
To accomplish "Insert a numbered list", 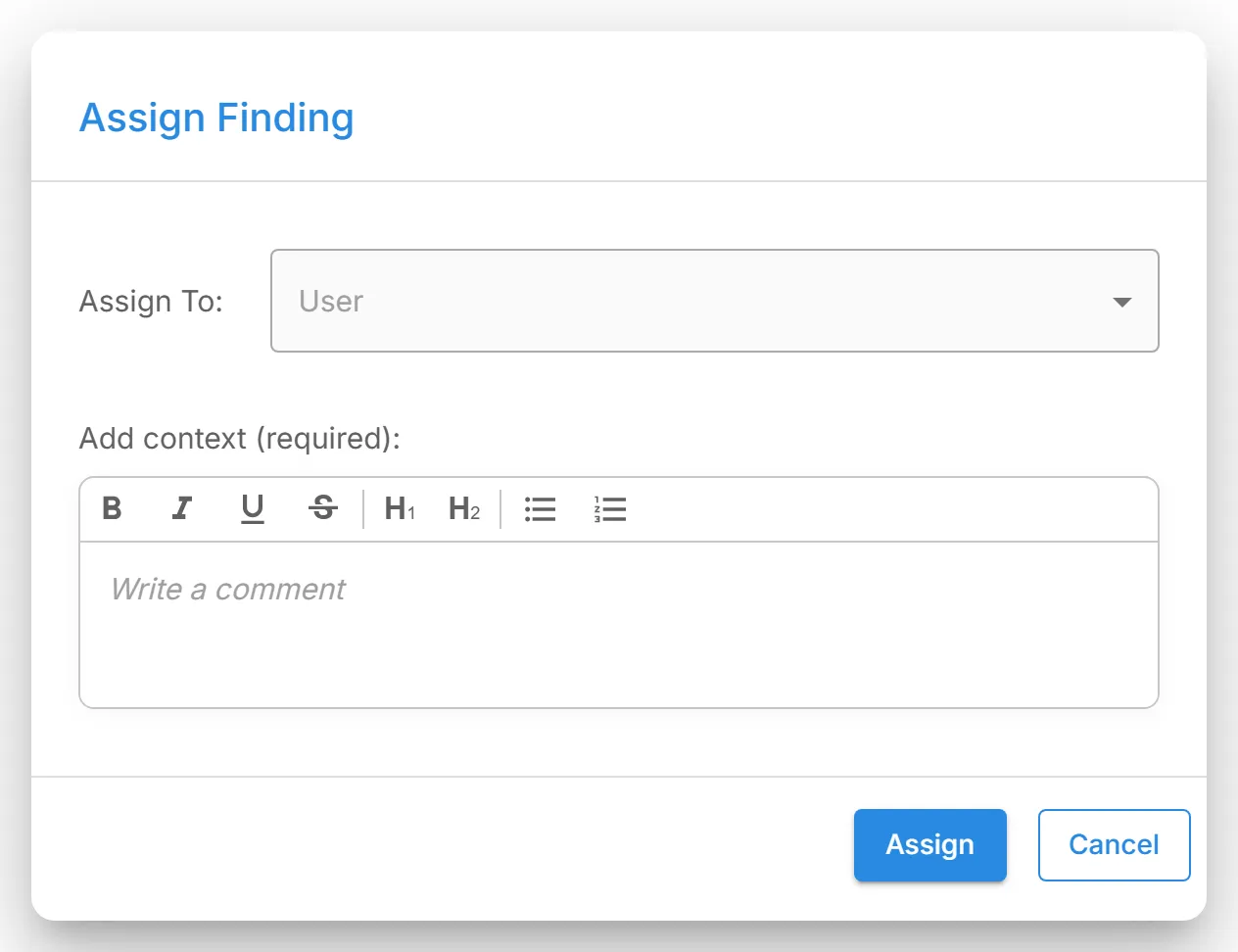I will pyautogui.click(x=610, y=508).
